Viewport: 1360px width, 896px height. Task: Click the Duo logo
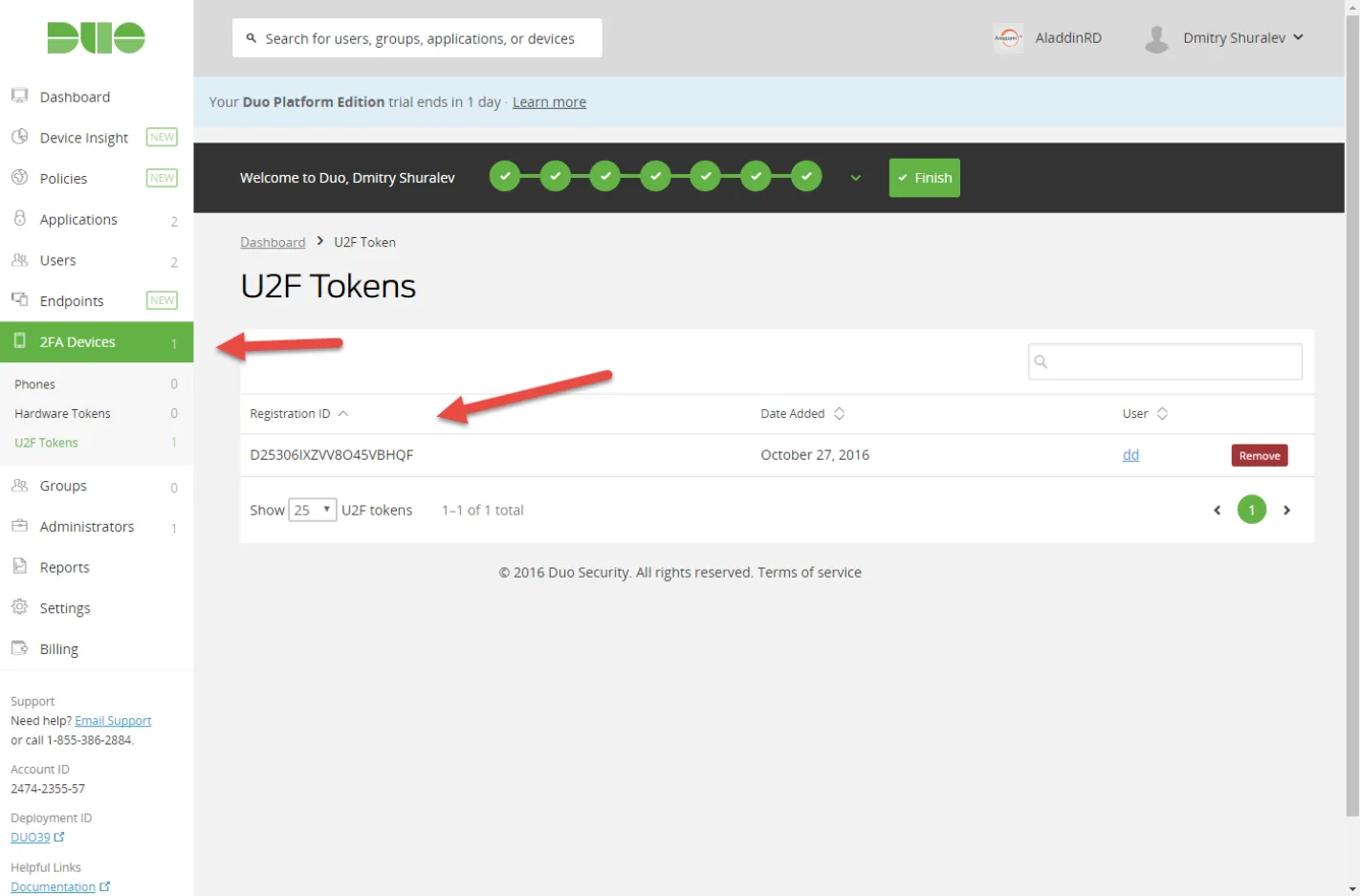(x=96, y=38)
